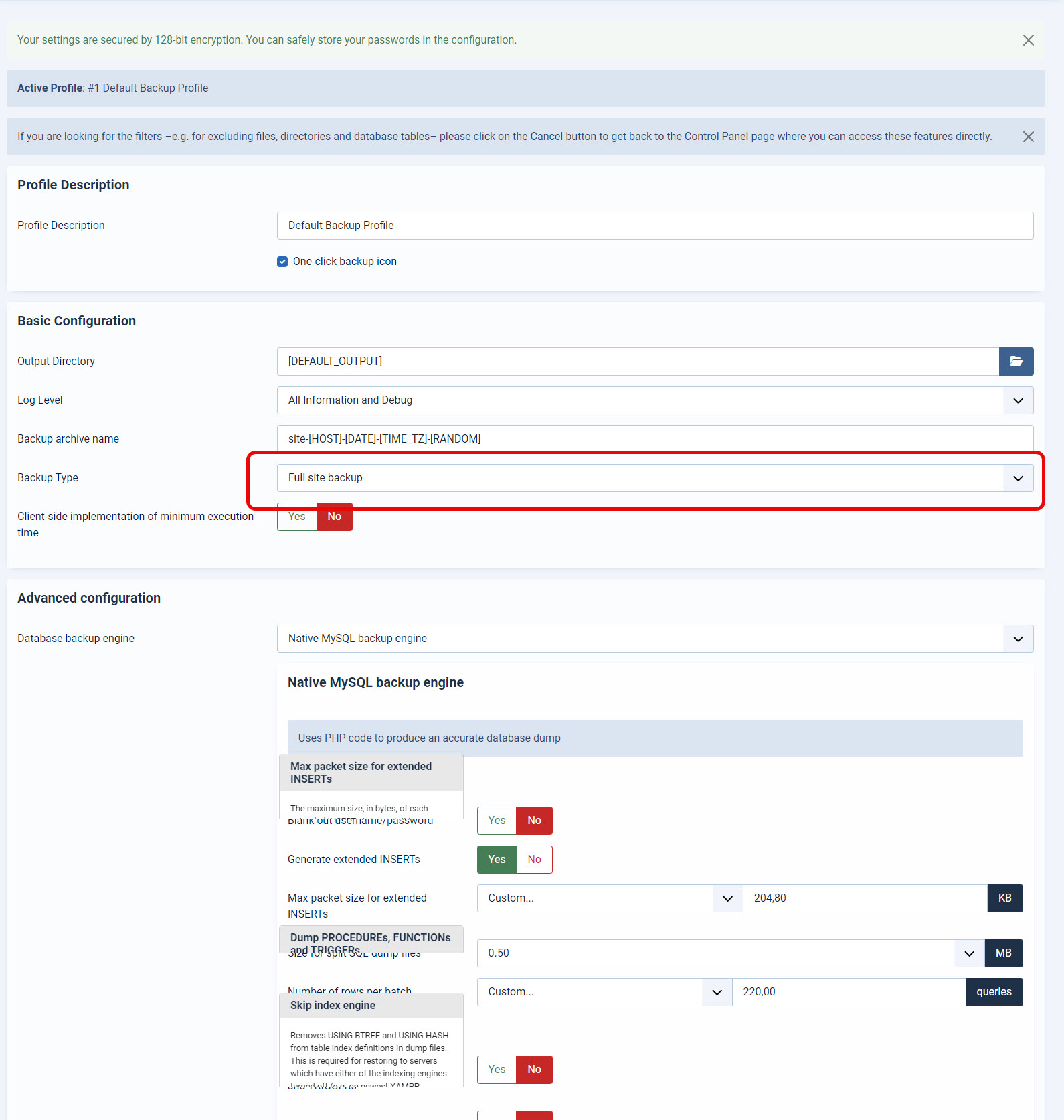The width and height of the screenshot is (1064, 1120).
Task: Open rows per batch Custom dropdown
Action: coord(604,992)
